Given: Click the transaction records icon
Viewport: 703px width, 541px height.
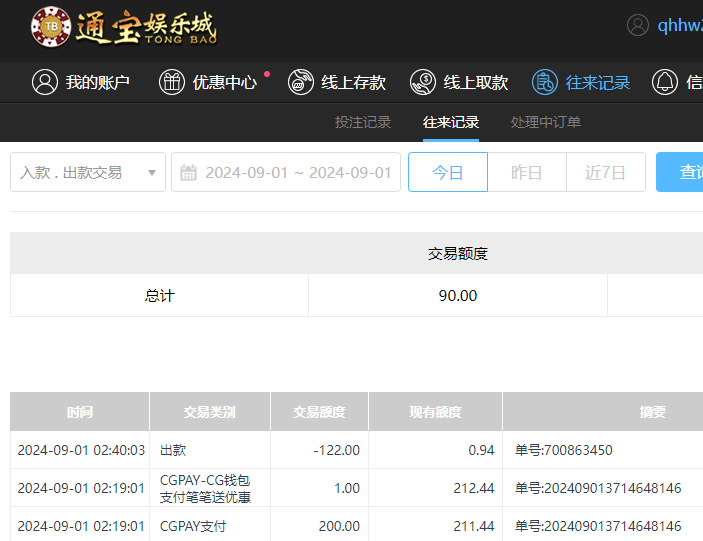Looking at the screenshot, I should click(545, 82).
